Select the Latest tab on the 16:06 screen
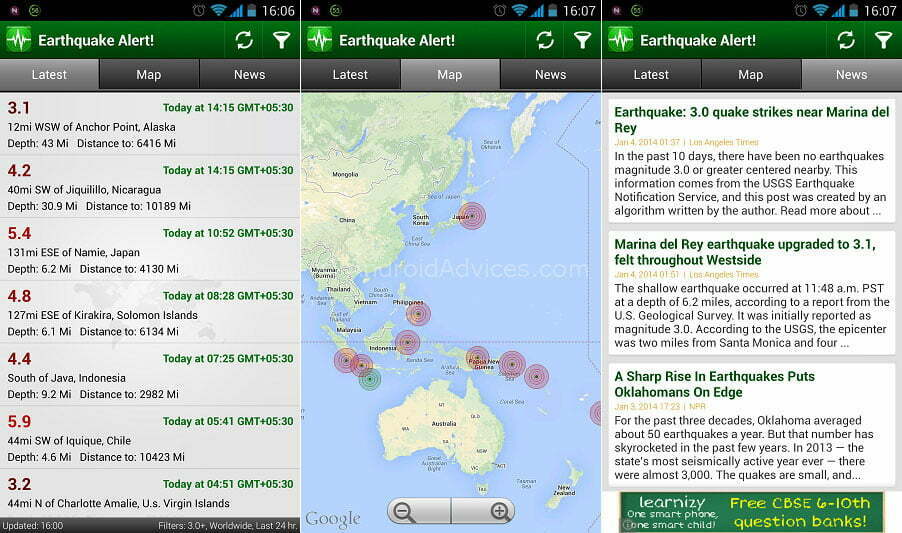 [x=49, y=75]
